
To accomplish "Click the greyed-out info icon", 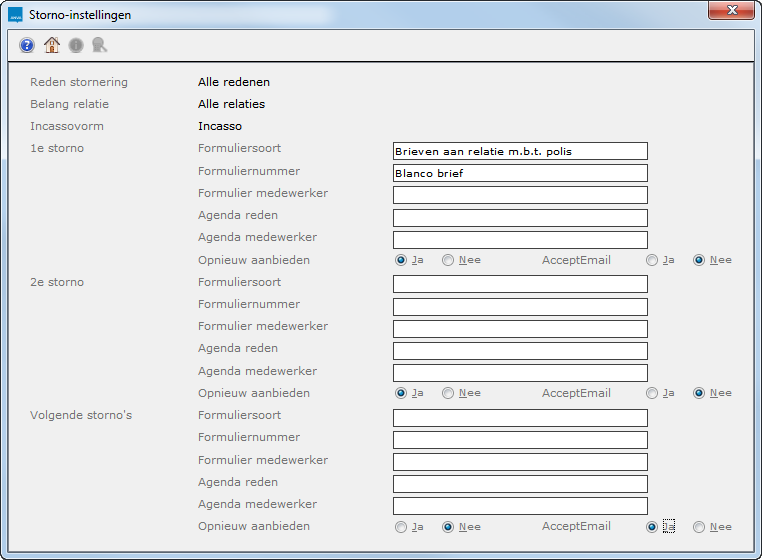I will click(x=76, y=45).
